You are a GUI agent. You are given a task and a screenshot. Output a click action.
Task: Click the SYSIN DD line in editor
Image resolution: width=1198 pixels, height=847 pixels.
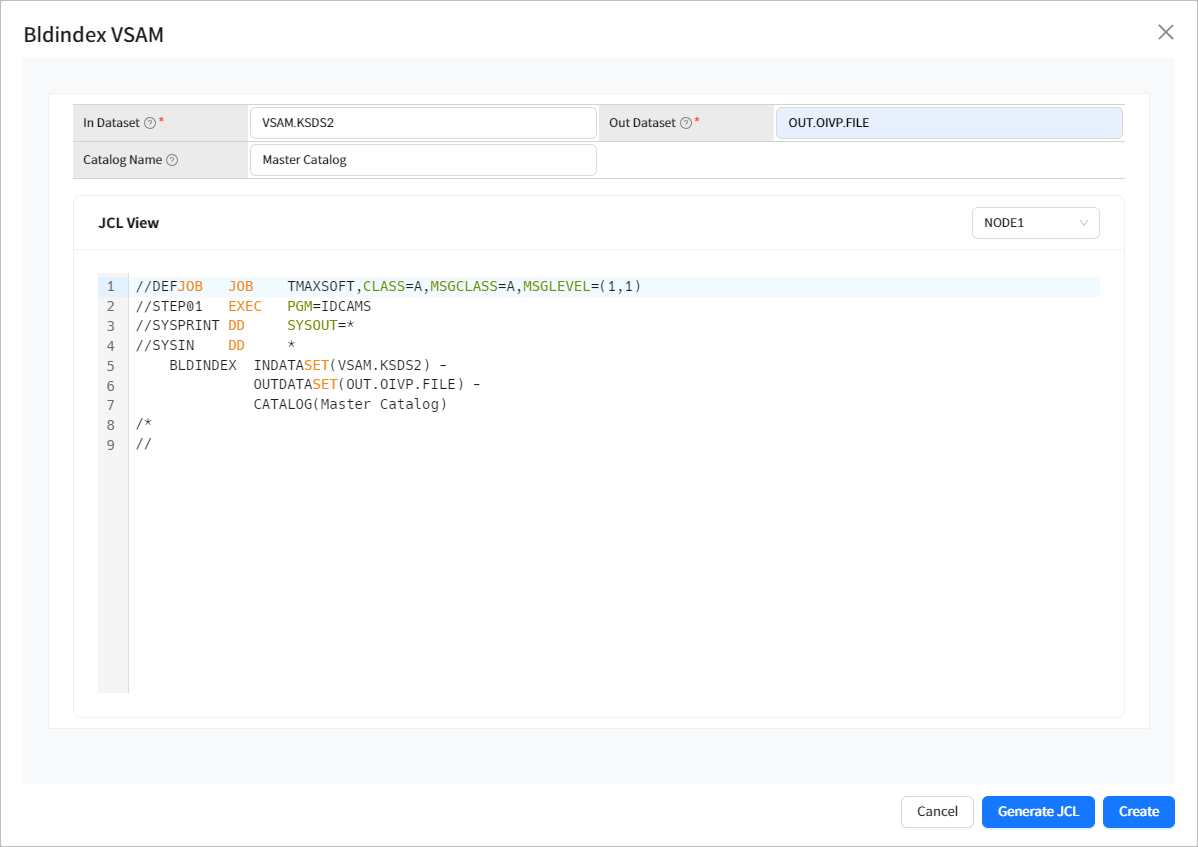215,346
